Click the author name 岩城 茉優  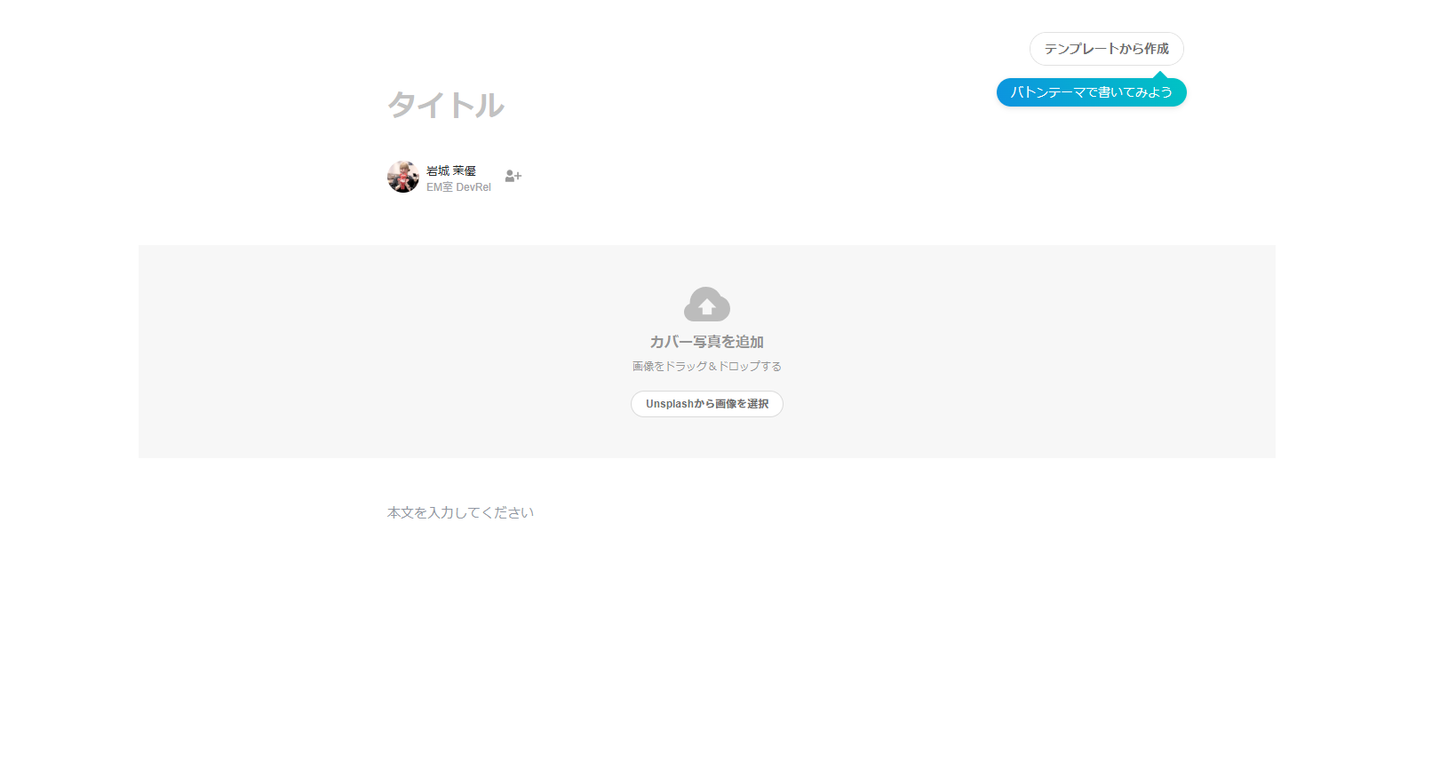[x=451, y=171]
